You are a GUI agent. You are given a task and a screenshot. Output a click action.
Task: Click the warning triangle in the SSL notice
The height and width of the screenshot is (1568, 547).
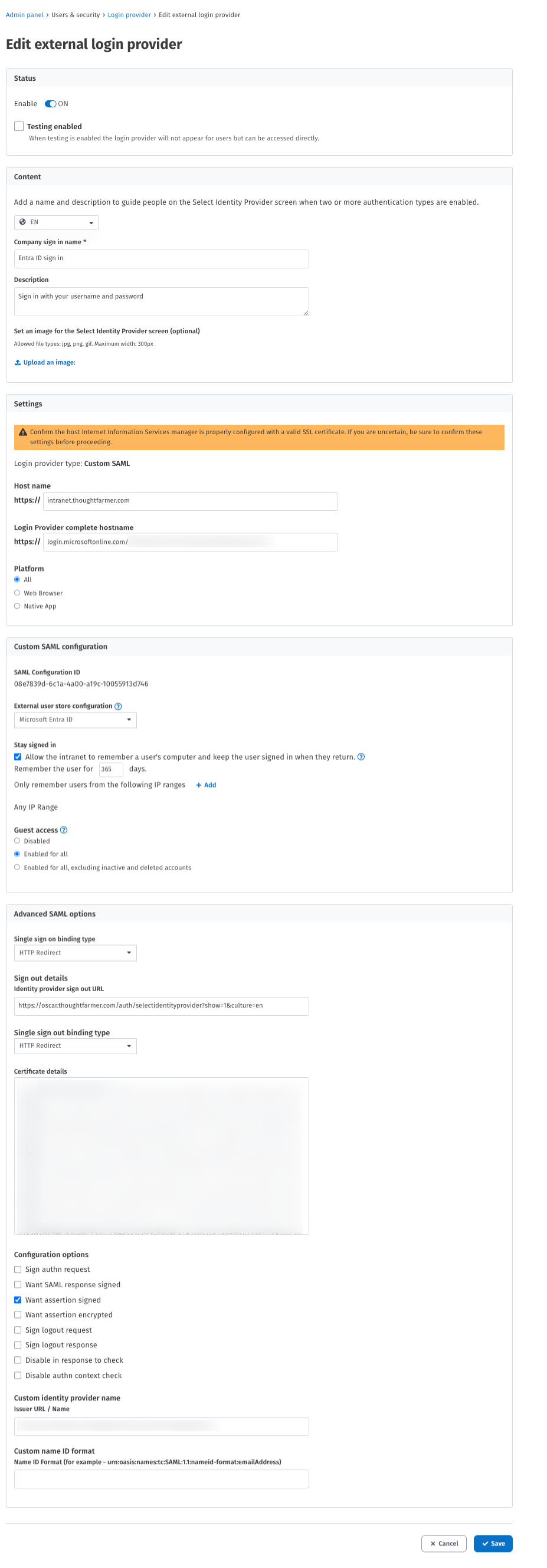21,432
